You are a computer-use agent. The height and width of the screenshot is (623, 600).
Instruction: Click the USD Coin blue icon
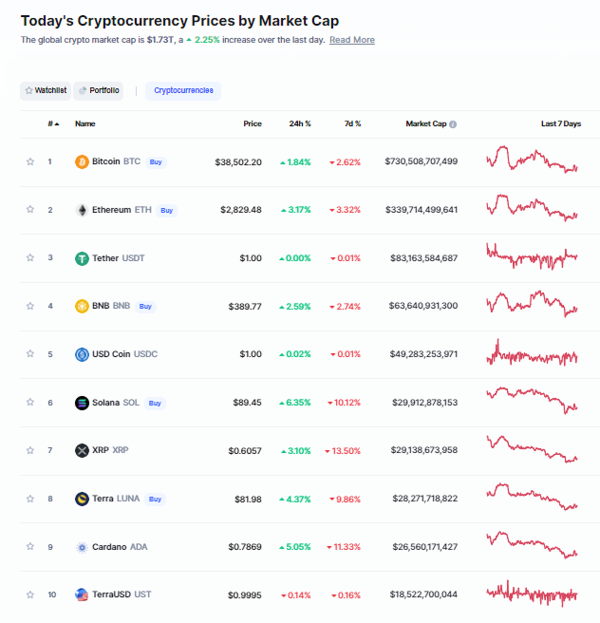82,354
